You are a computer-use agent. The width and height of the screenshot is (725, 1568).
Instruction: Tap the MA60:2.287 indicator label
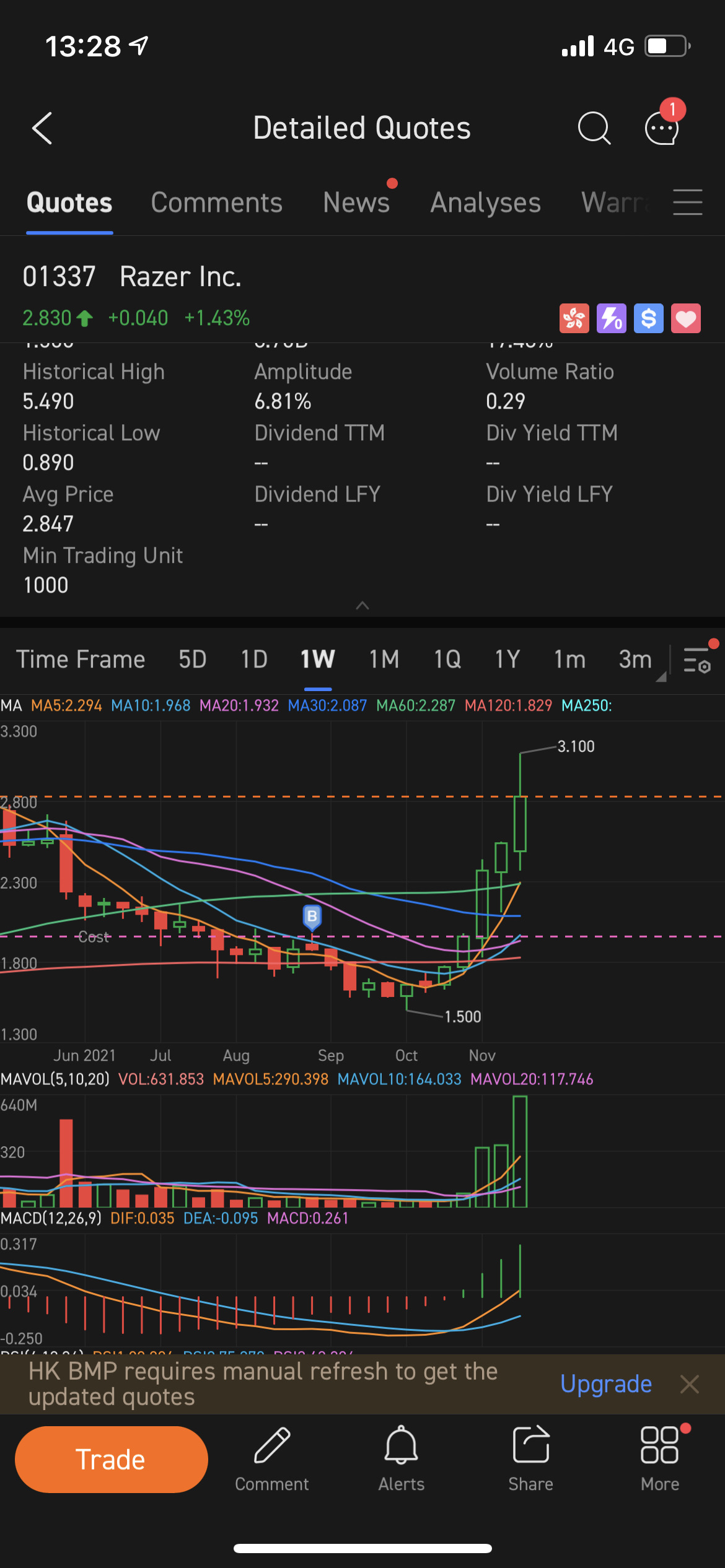416,705
